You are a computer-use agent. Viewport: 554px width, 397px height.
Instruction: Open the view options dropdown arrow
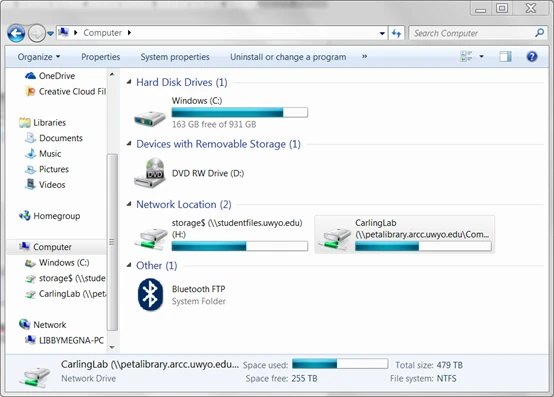pyautogui.click(x=481, y=57)
